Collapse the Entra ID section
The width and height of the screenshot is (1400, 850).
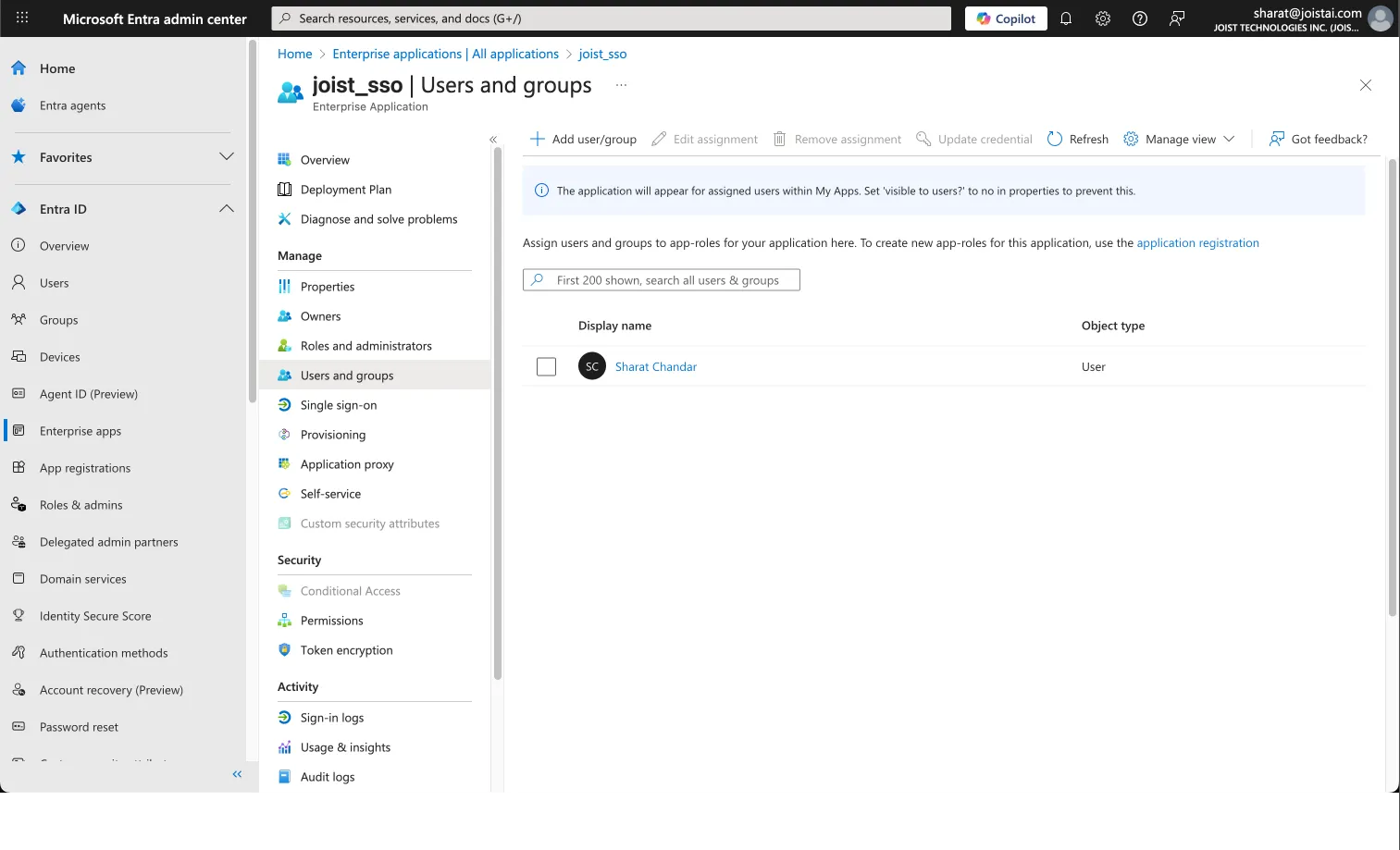click(226, 209)
